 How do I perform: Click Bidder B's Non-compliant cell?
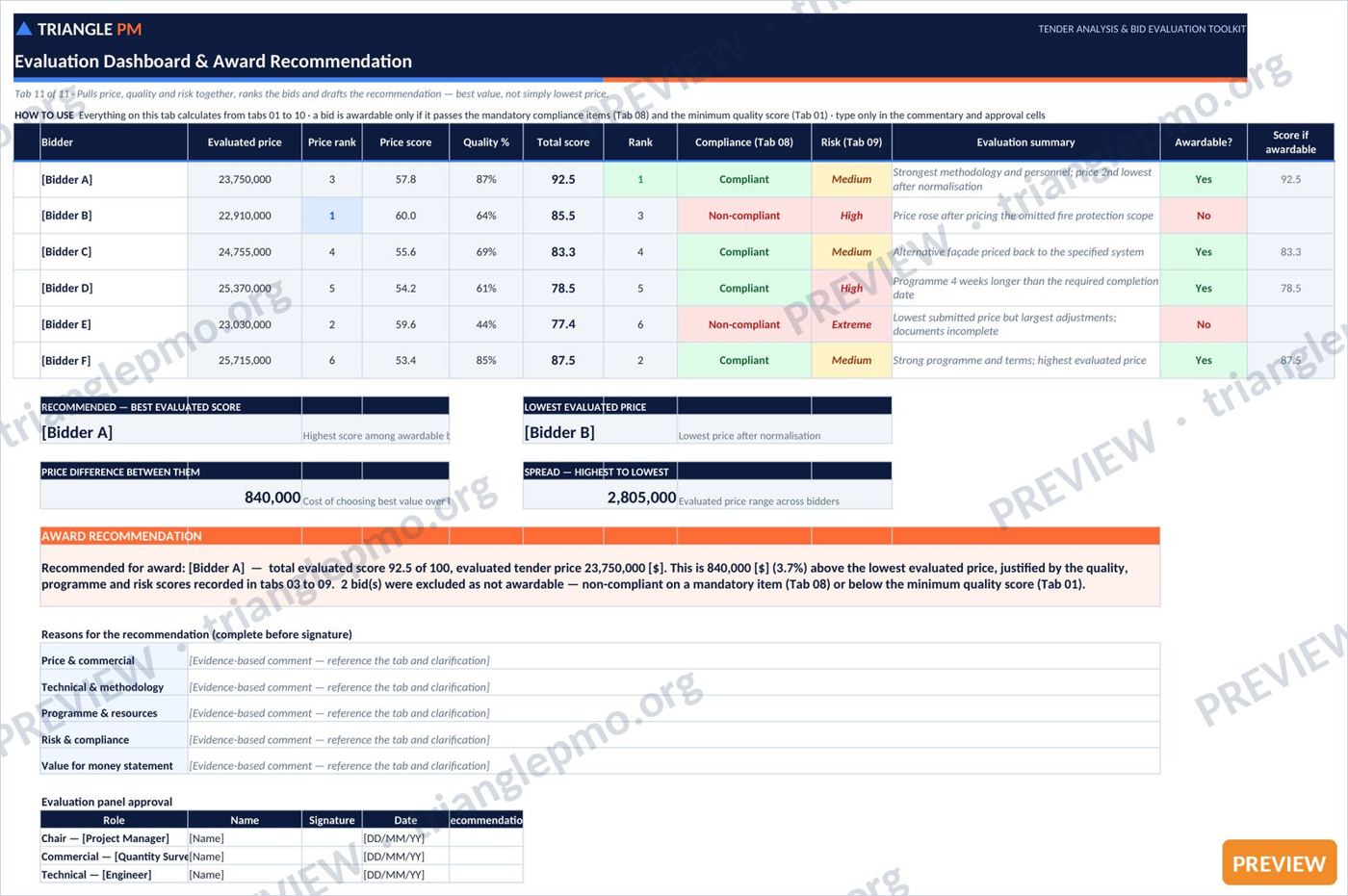coord(744,216)
